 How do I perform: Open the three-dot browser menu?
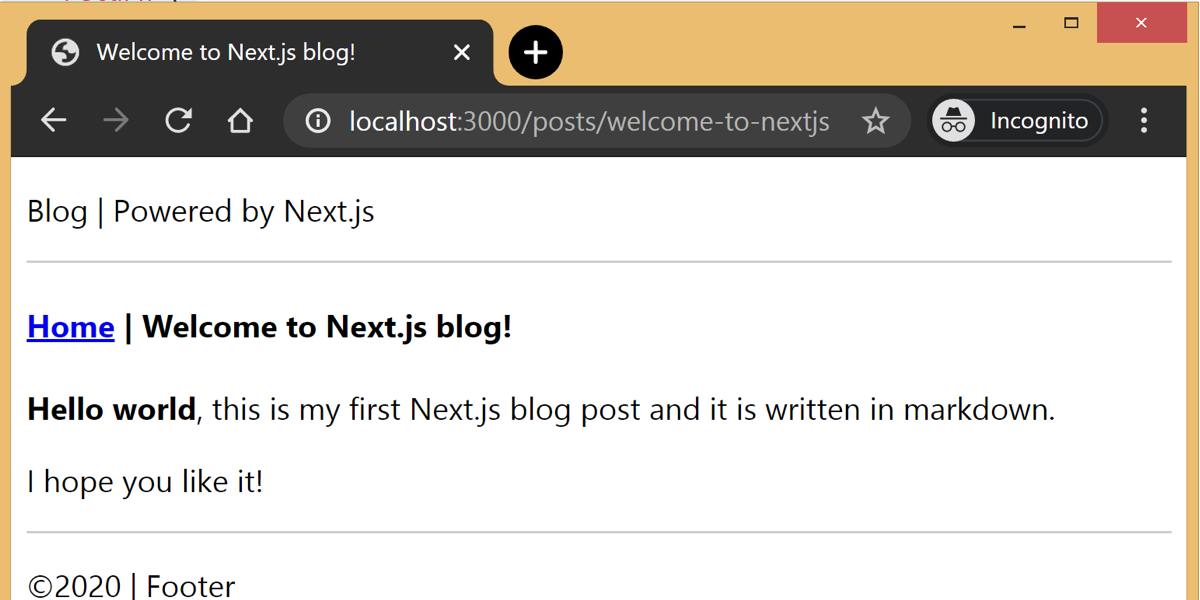1144,121
